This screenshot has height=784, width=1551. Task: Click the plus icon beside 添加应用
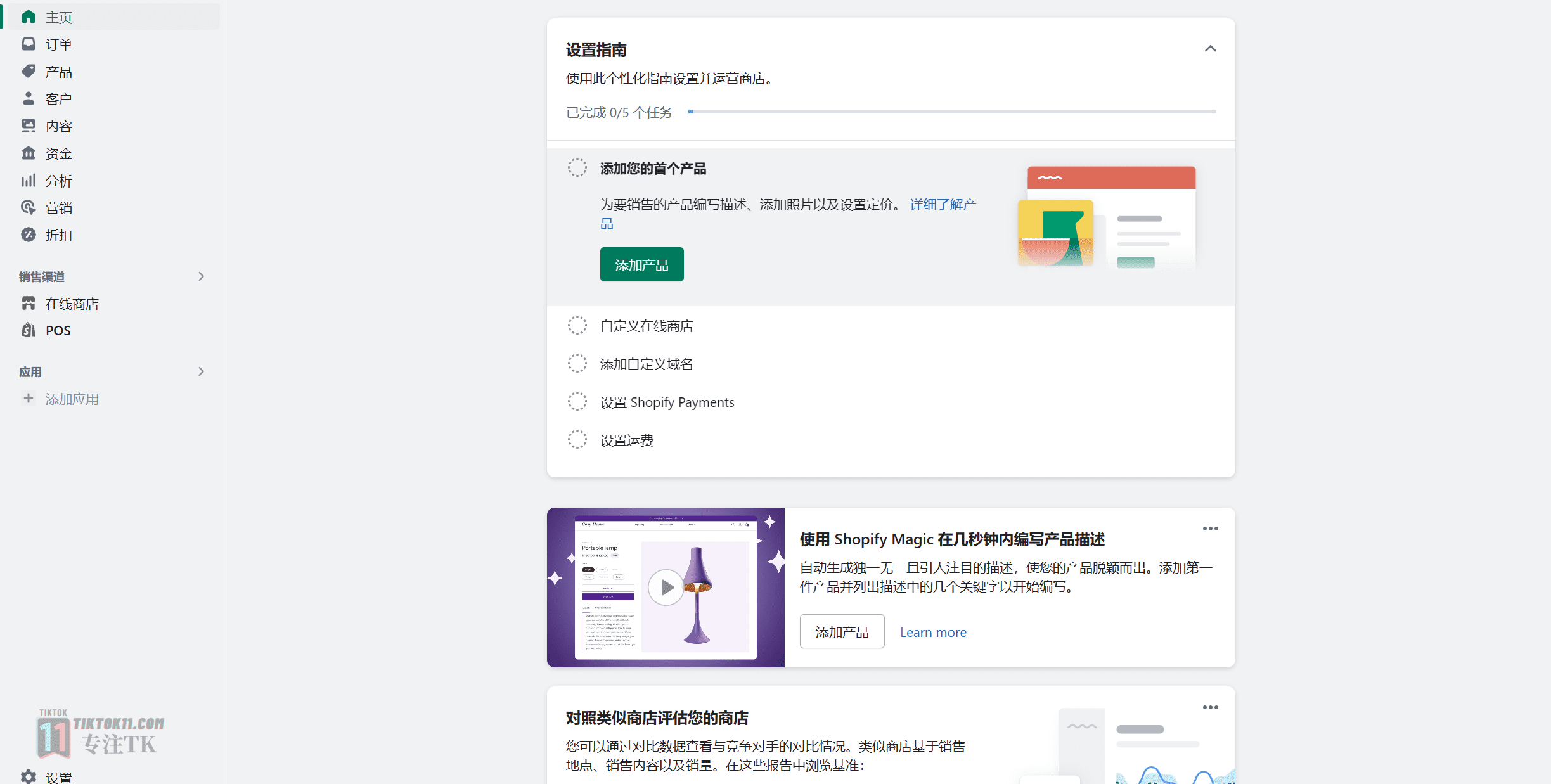pos(29,398)
